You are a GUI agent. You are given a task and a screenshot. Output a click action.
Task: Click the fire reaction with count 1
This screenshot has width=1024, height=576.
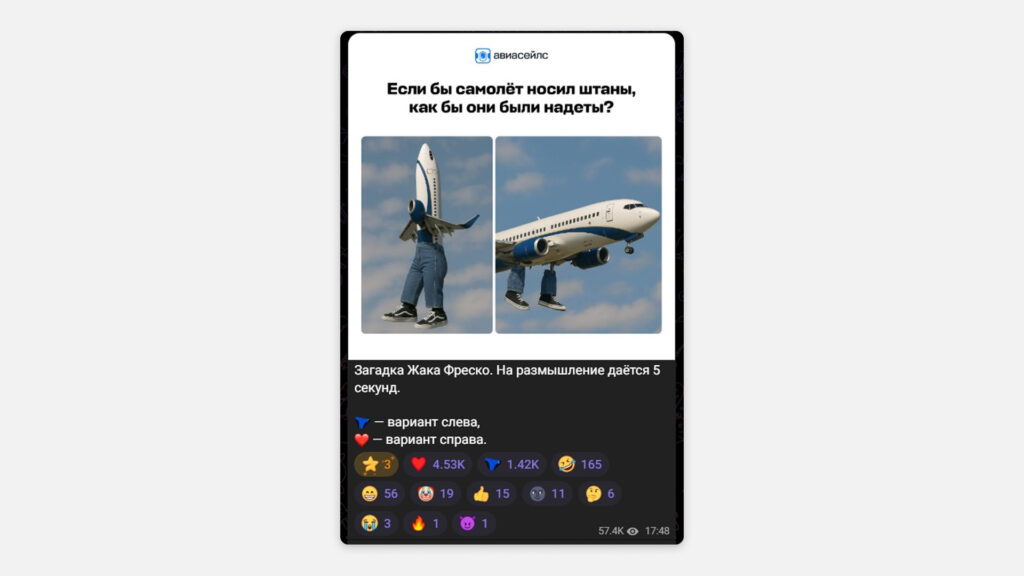pos(424,523)
